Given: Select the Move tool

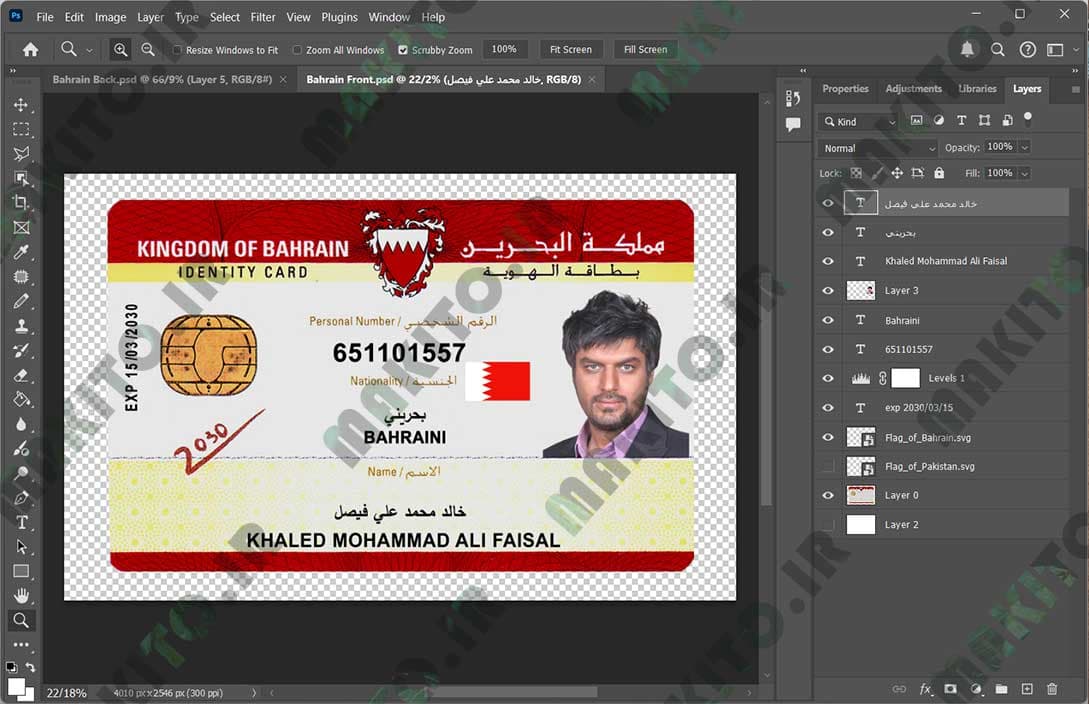Looking at the screenshot, I should pyautogui.click(x=21, y=105).
